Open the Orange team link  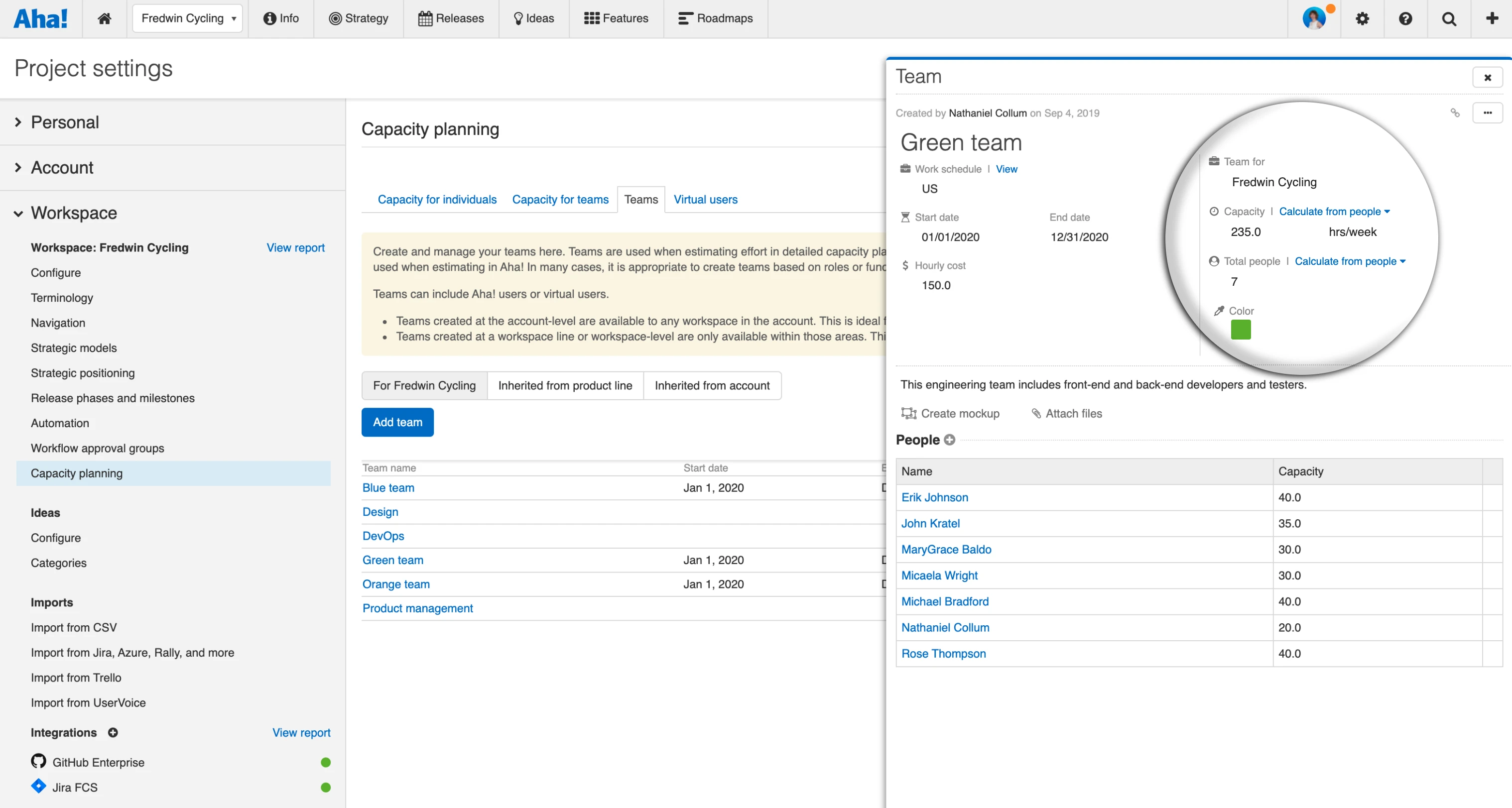click(x=395, y=584)
